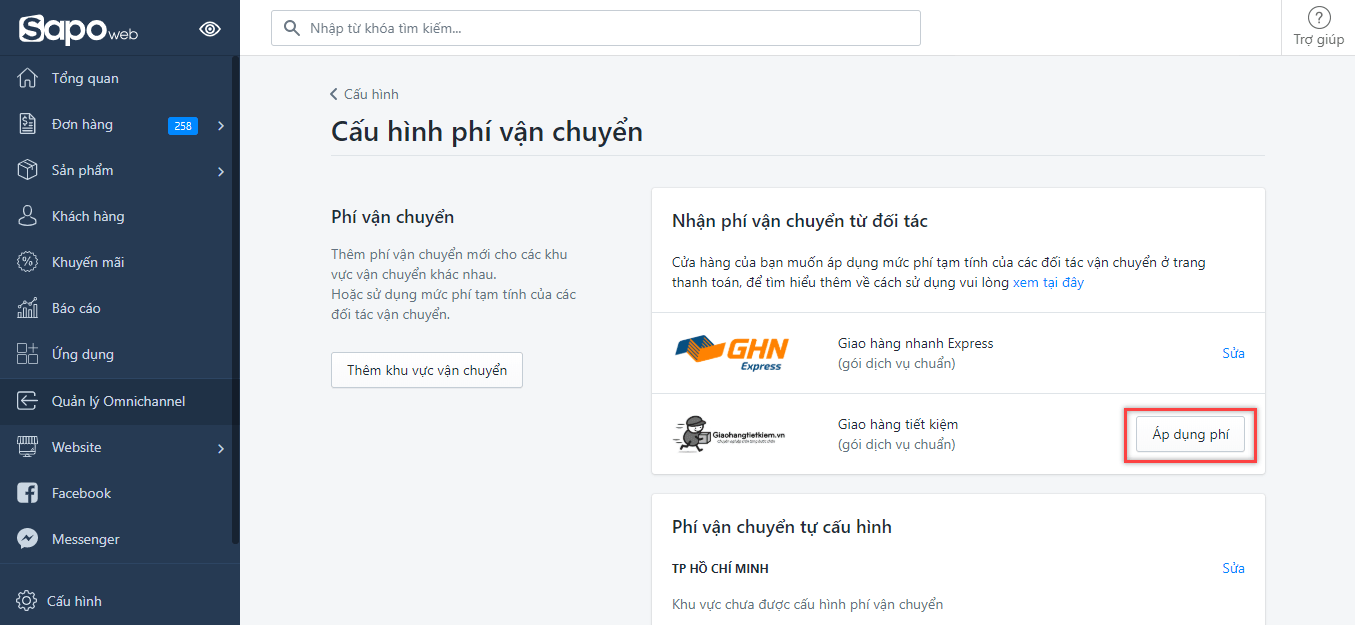The width and height of the screenshot is (1355, 625).
Task: Expand the Đơn hàng submenu arrow
Action: (x=221, y=125)
